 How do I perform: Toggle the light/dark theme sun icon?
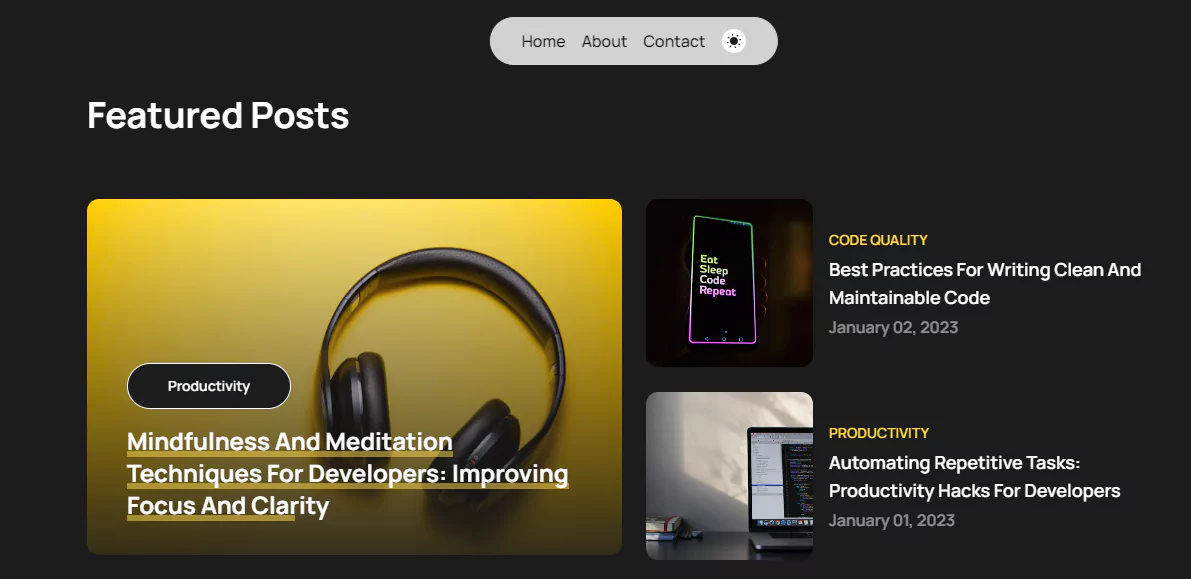coord(733,41)
